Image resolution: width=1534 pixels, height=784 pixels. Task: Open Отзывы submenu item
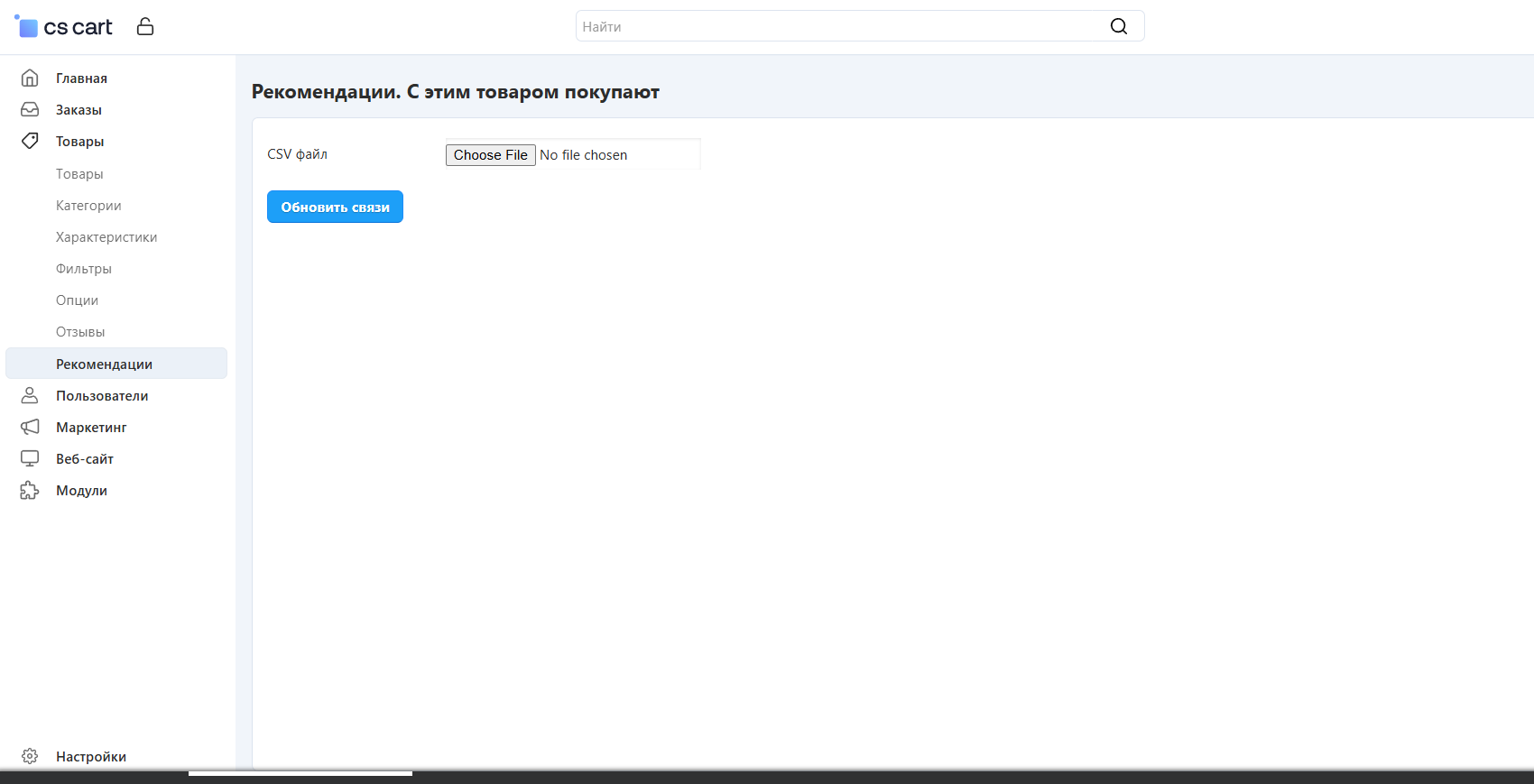pyautogui.click(x=80, y=332)
